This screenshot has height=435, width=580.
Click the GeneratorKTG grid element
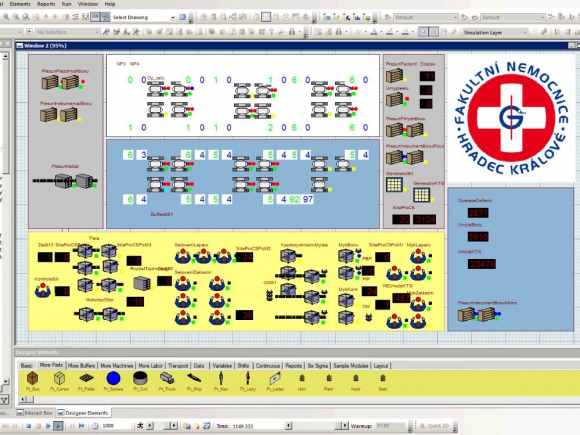(422, 195)
